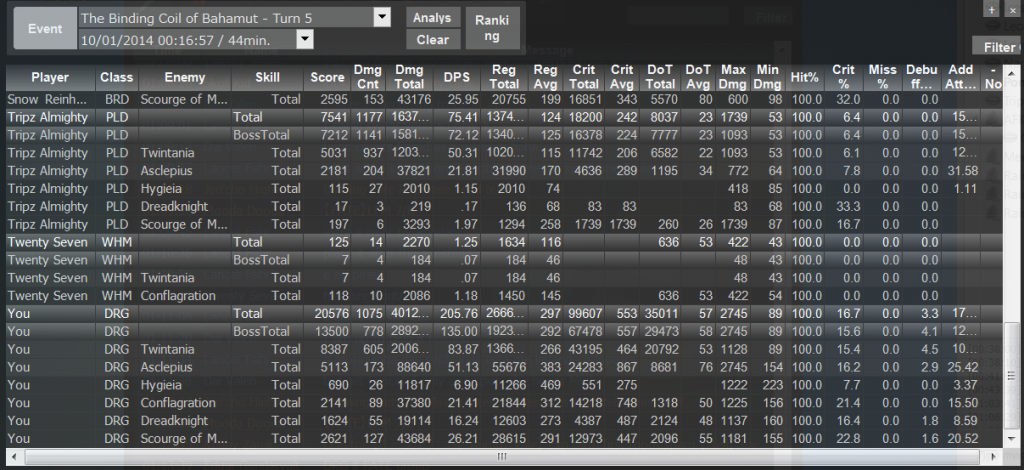Select Tripz Almighty Asclepius enemy cell

(x=167, y=171)
